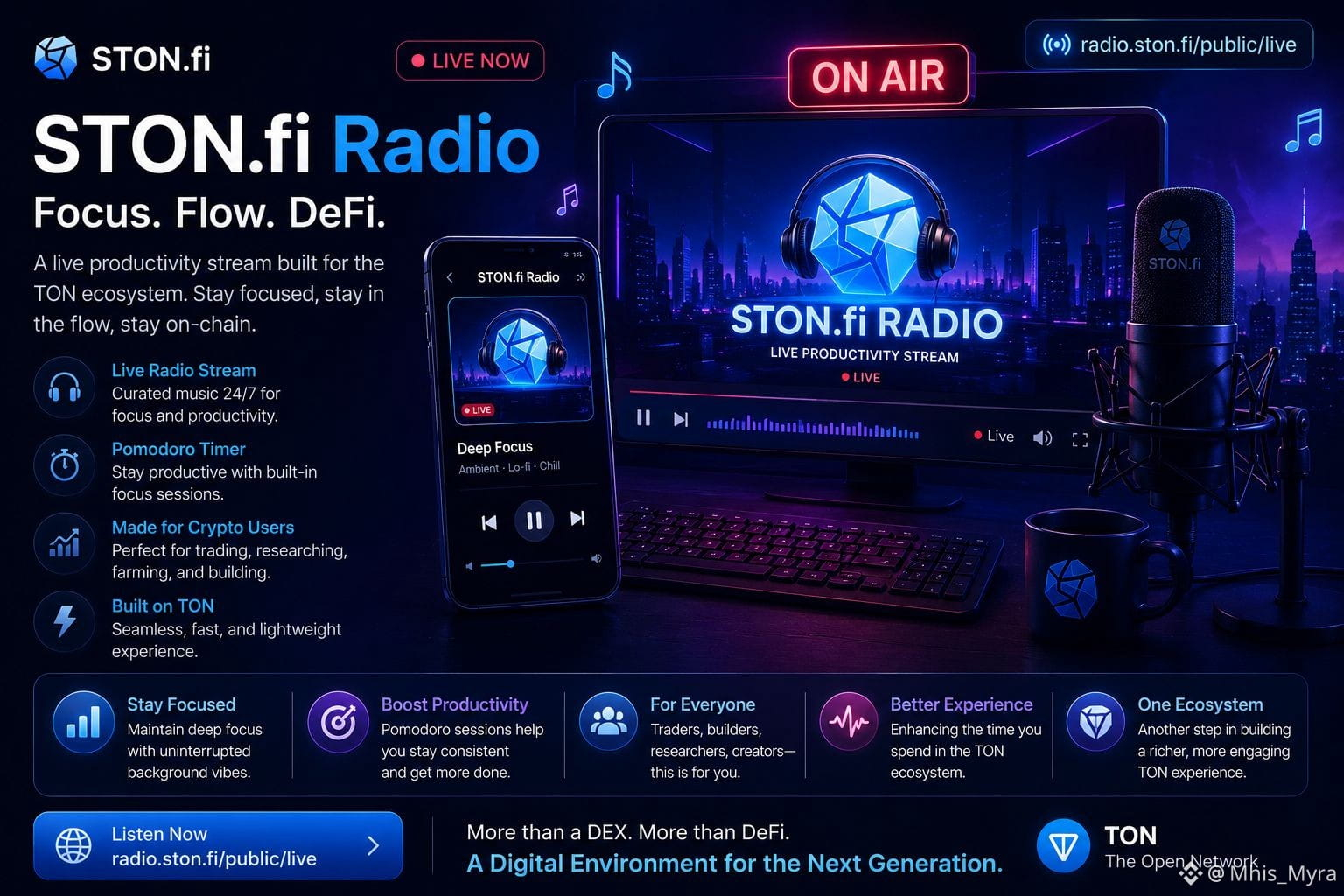Click the LIVE NOW badge
The image size is (1344, 896).
(470, 60)
